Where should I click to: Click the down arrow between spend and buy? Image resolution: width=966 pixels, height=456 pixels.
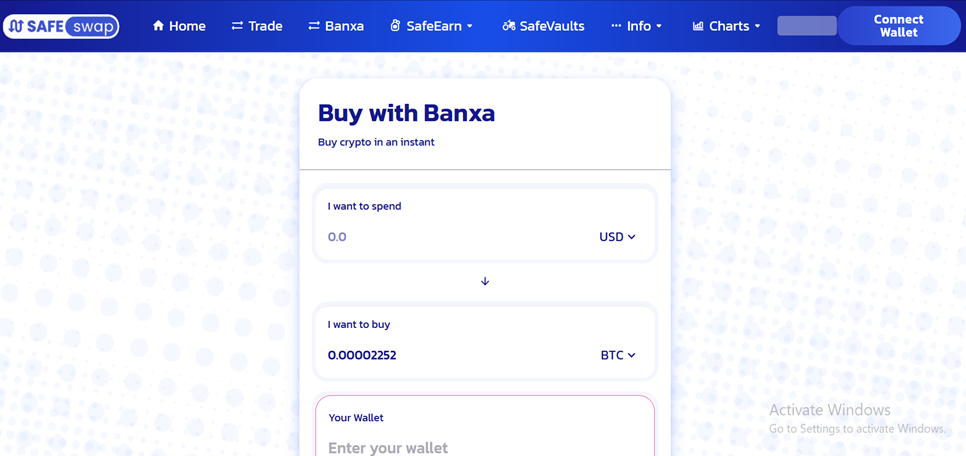click(x=485, y=281)
